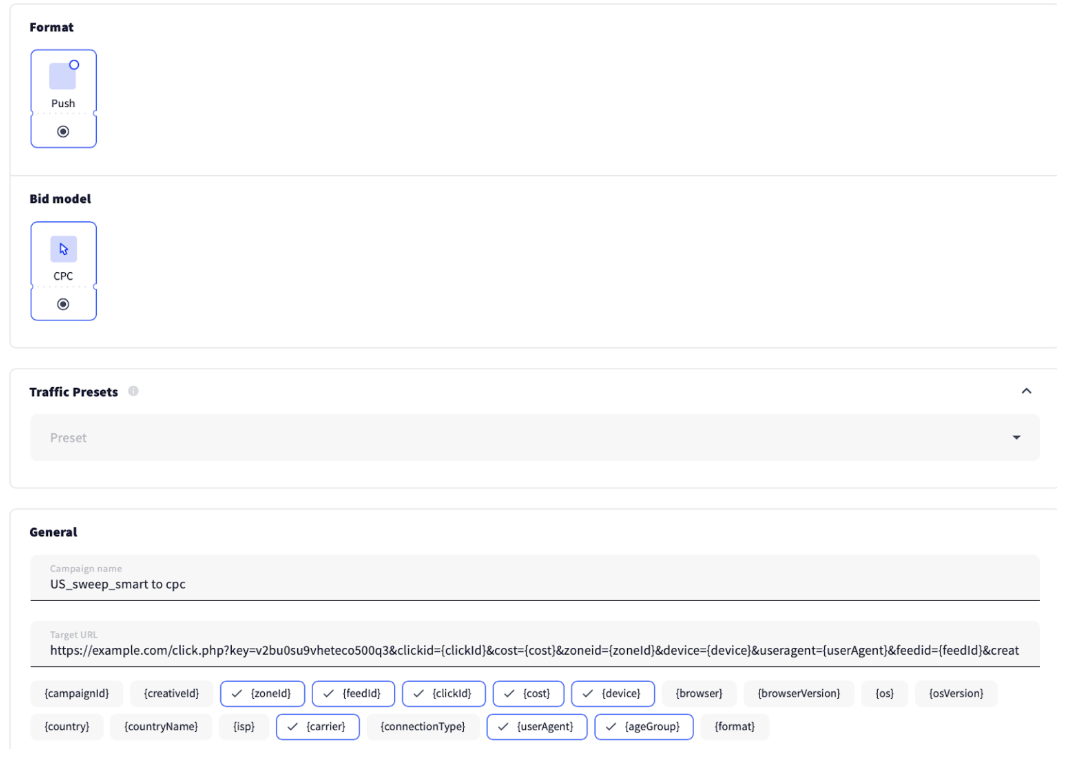Click the Push format icon
The height and width of the screenshot is (767, 1070).
[63, 77]
